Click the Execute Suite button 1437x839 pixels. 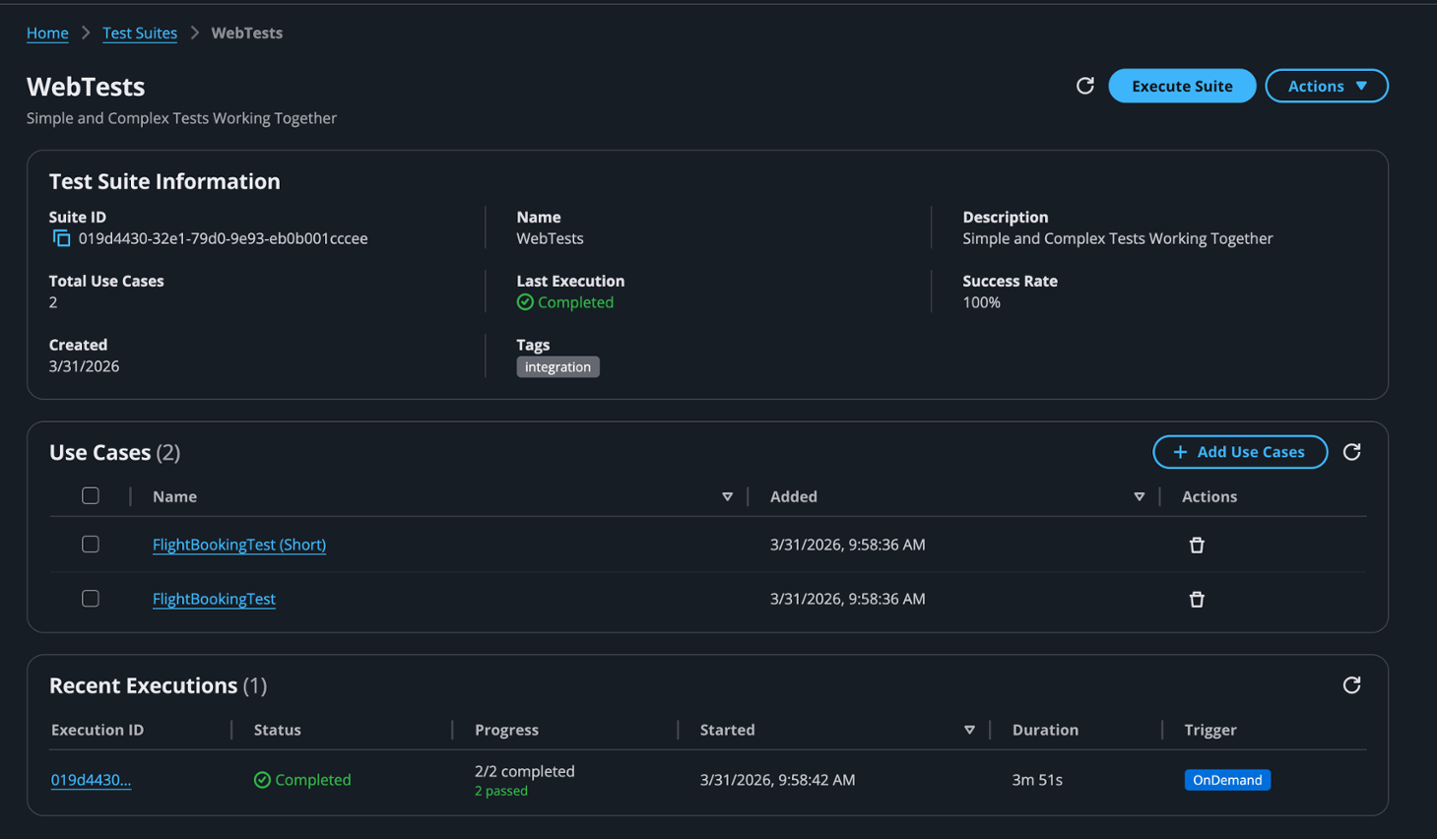tap(1182, 86)
